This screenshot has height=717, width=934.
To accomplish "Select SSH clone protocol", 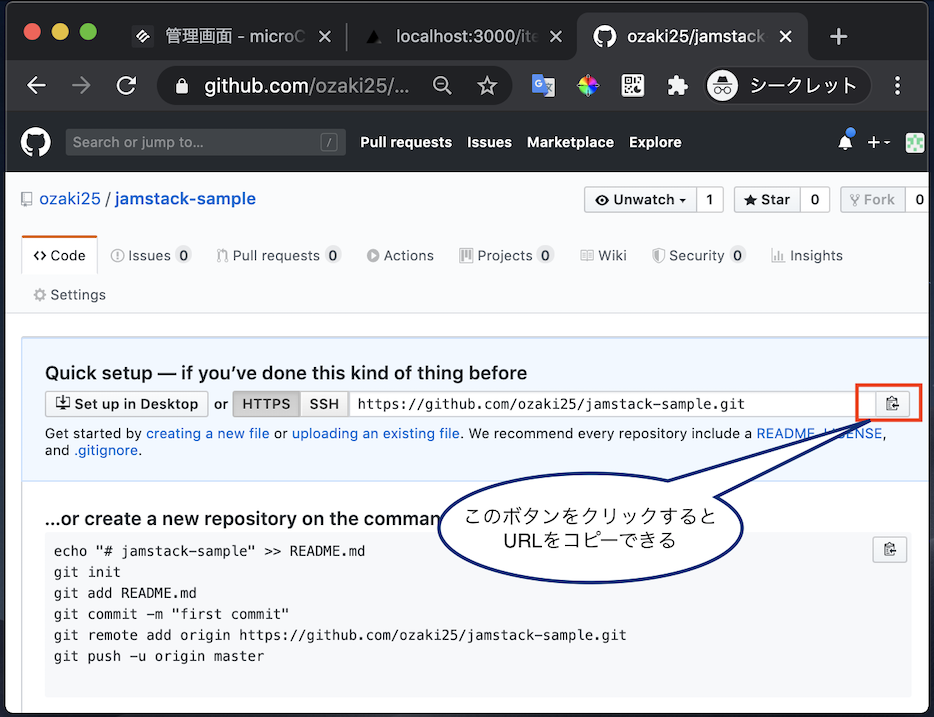I will (324, 404).
